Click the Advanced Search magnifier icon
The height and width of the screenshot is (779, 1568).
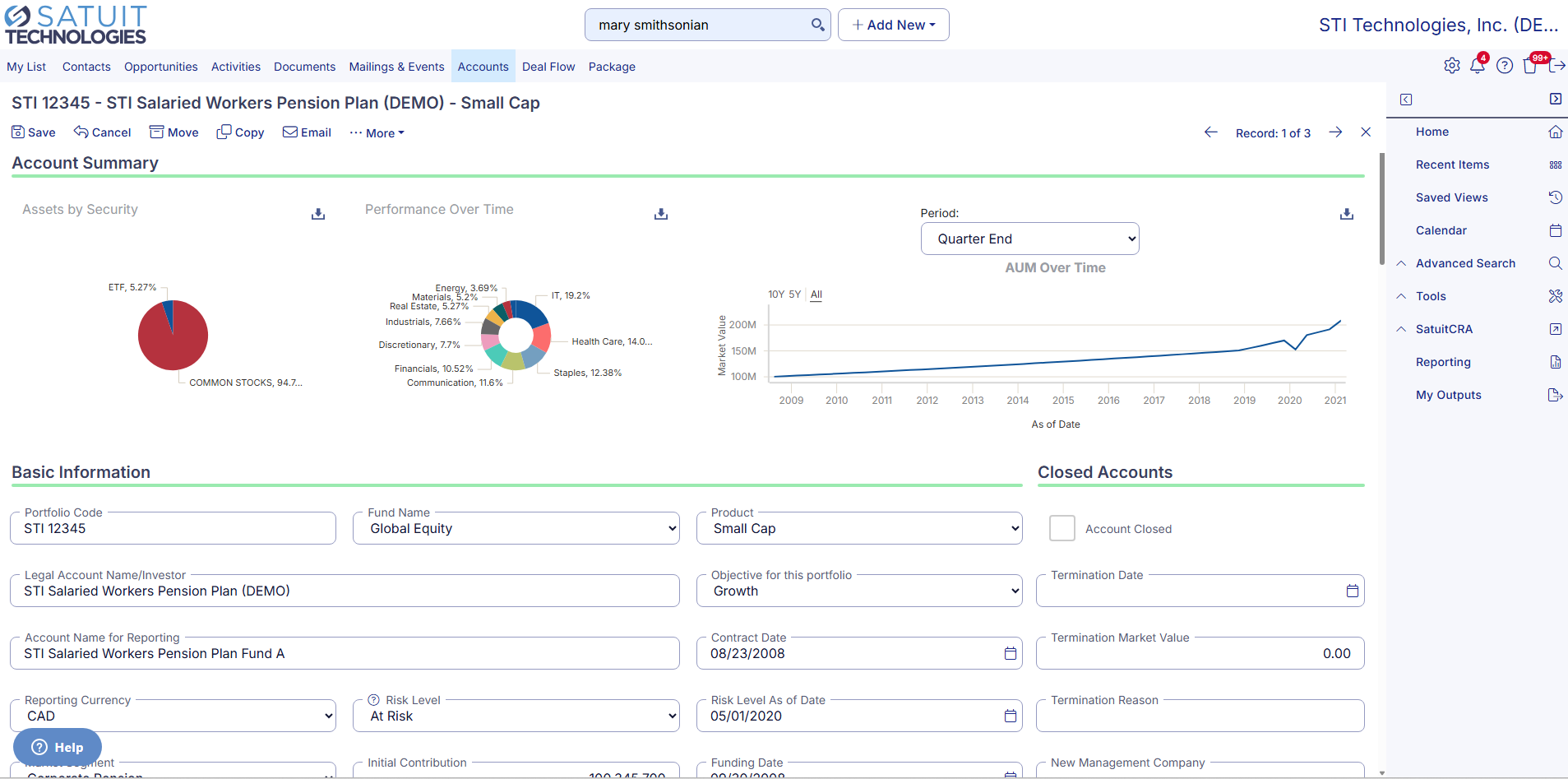1556,263
